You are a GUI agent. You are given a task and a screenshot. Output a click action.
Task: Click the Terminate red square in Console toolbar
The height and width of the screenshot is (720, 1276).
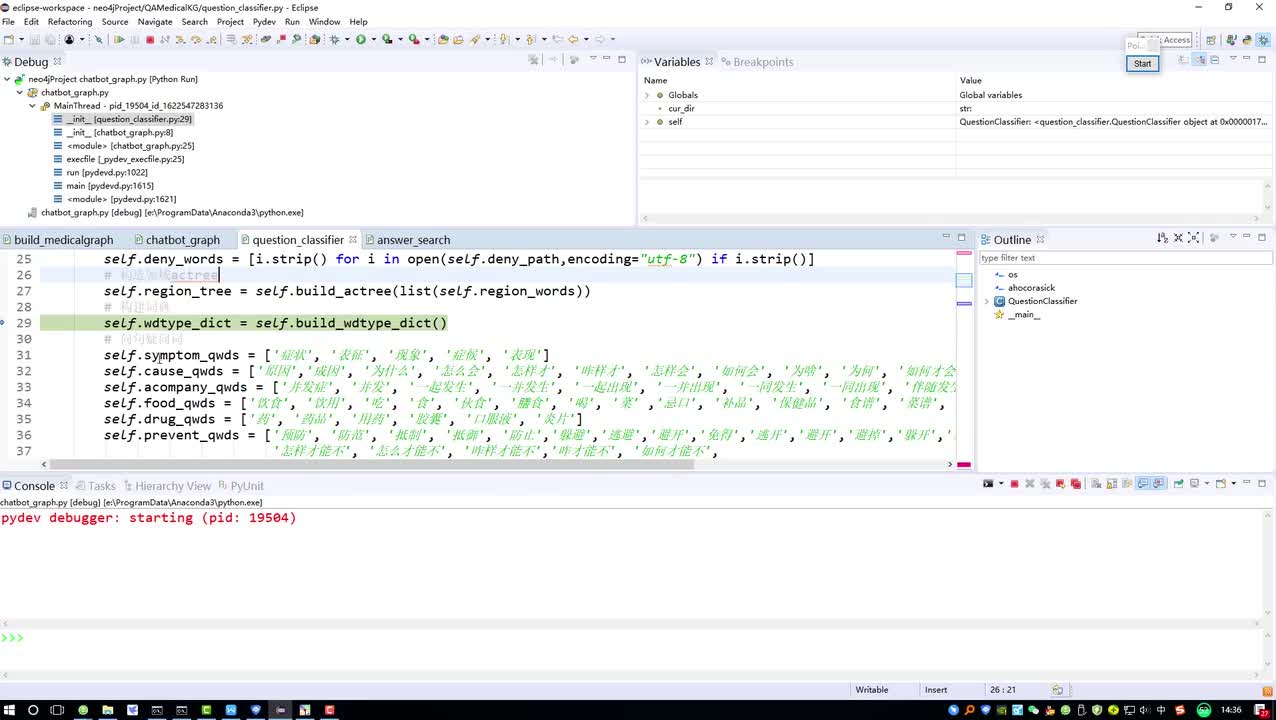tap(1014, 484)
